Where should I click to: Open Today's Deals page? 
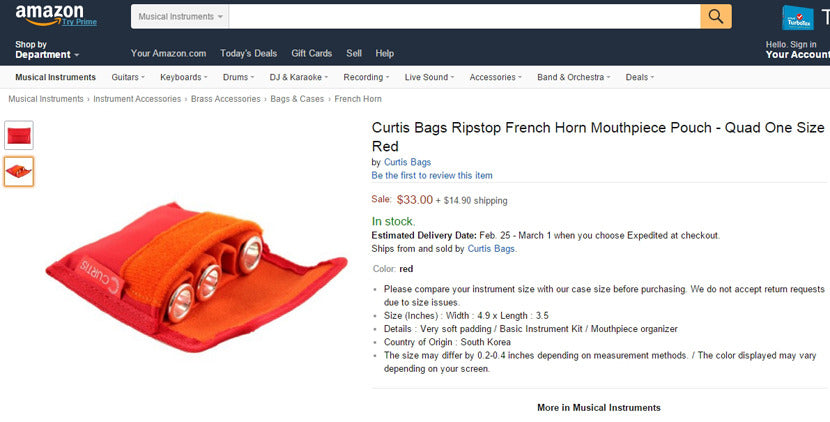coord(249,53)
